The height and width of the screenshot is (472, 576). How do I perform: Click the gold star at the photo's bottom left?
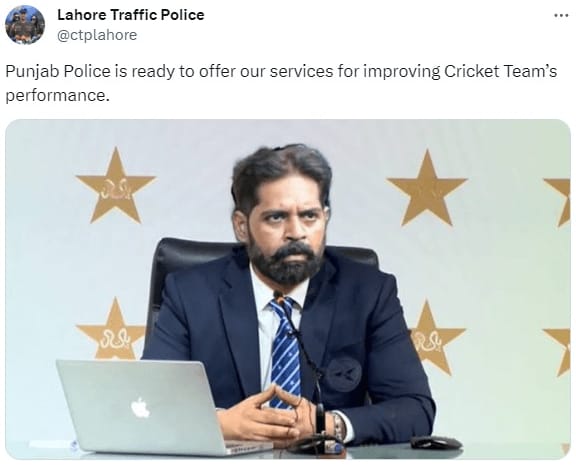(x=111, y=329)
